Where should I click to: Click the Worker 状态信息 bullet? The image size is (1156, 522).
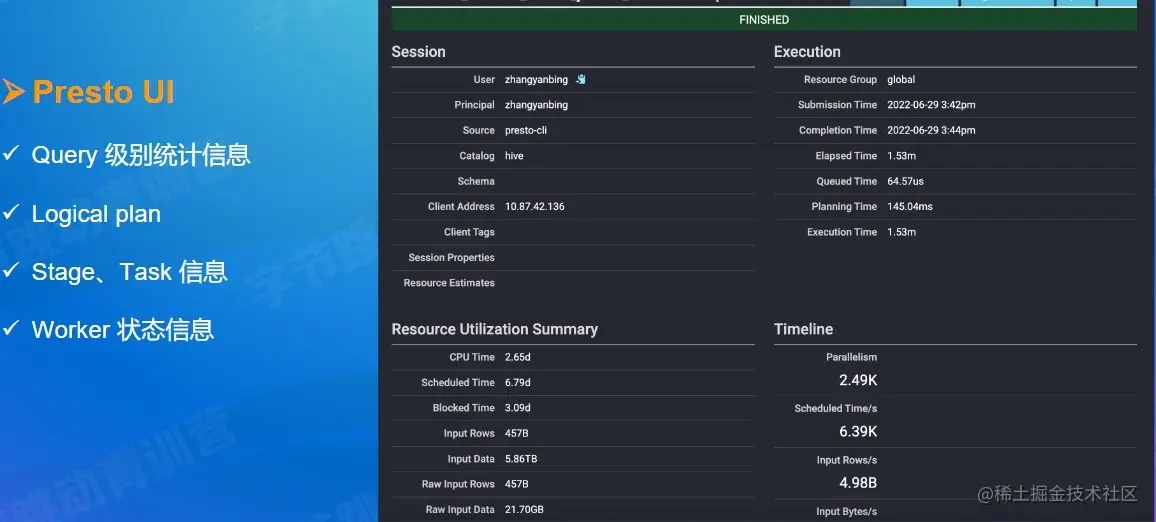pyautogui.click(x=122, y=329)
